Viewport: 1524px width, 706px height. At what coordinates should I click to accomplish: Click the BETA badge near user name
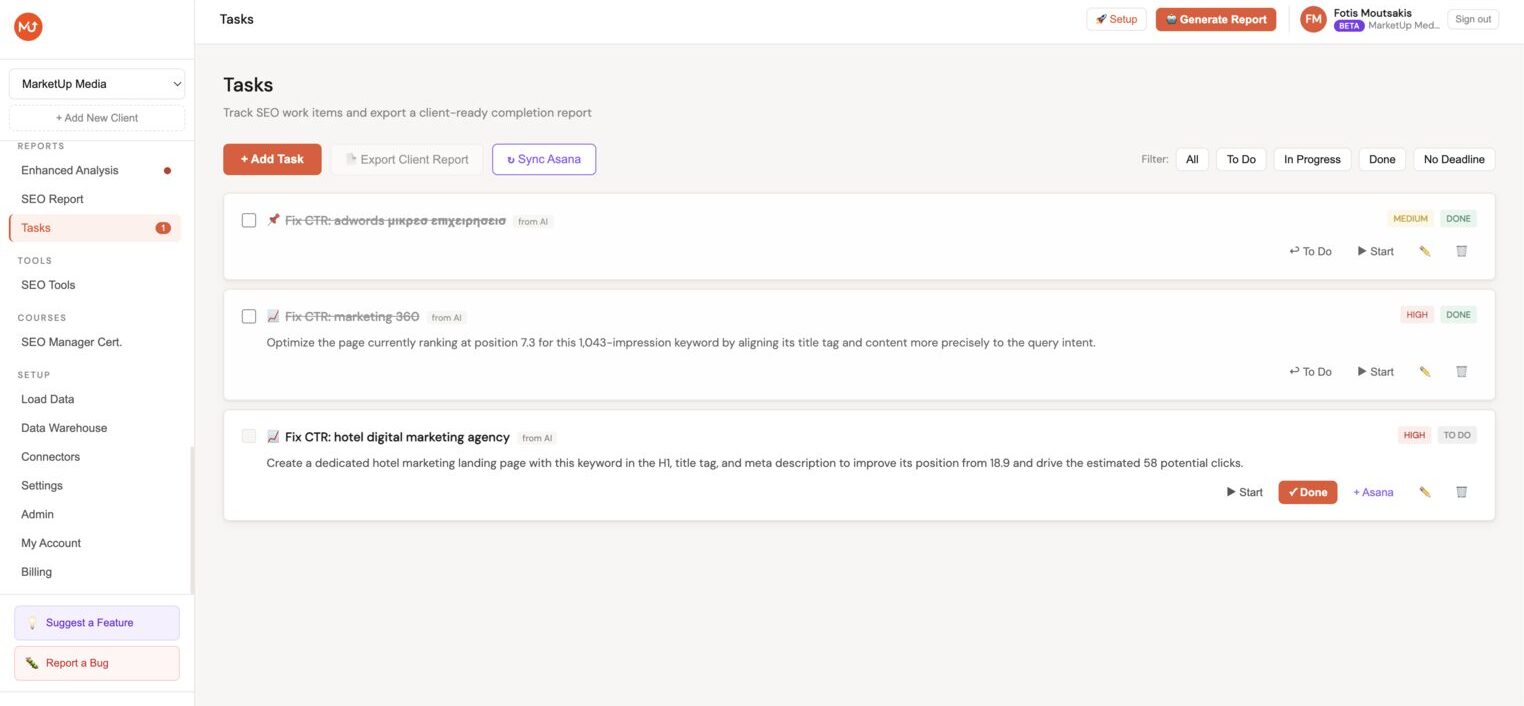coord(1349,26)
